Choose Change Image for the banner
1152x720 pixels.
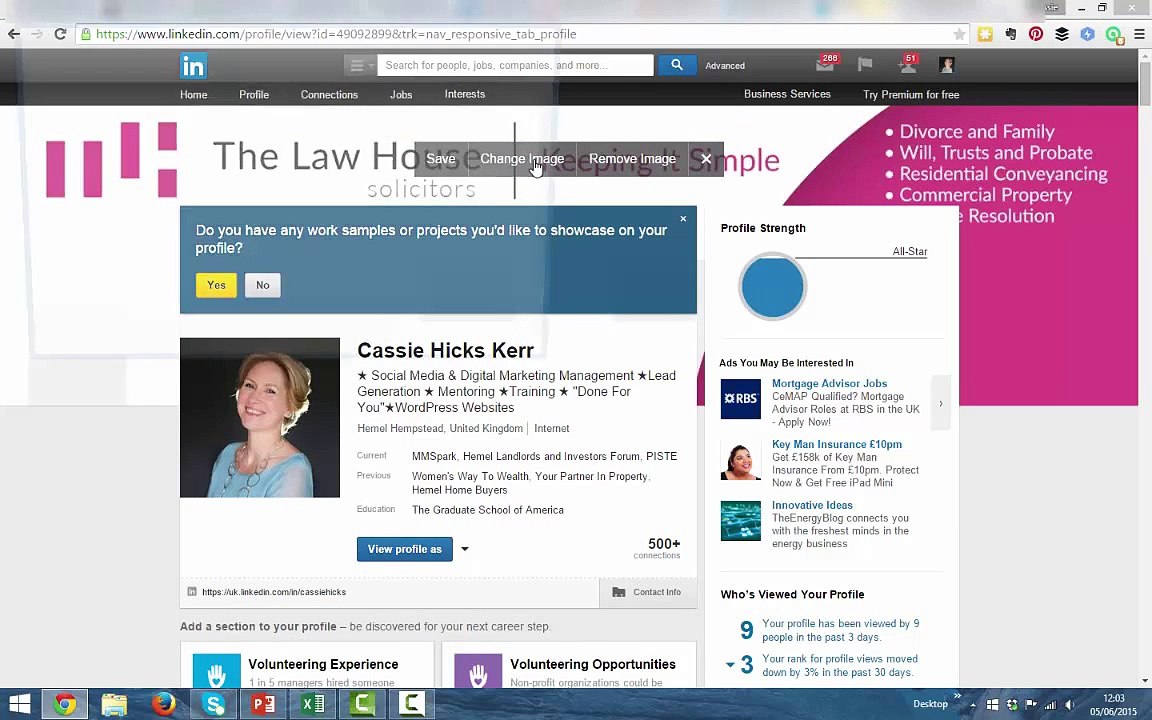(522, 159)
